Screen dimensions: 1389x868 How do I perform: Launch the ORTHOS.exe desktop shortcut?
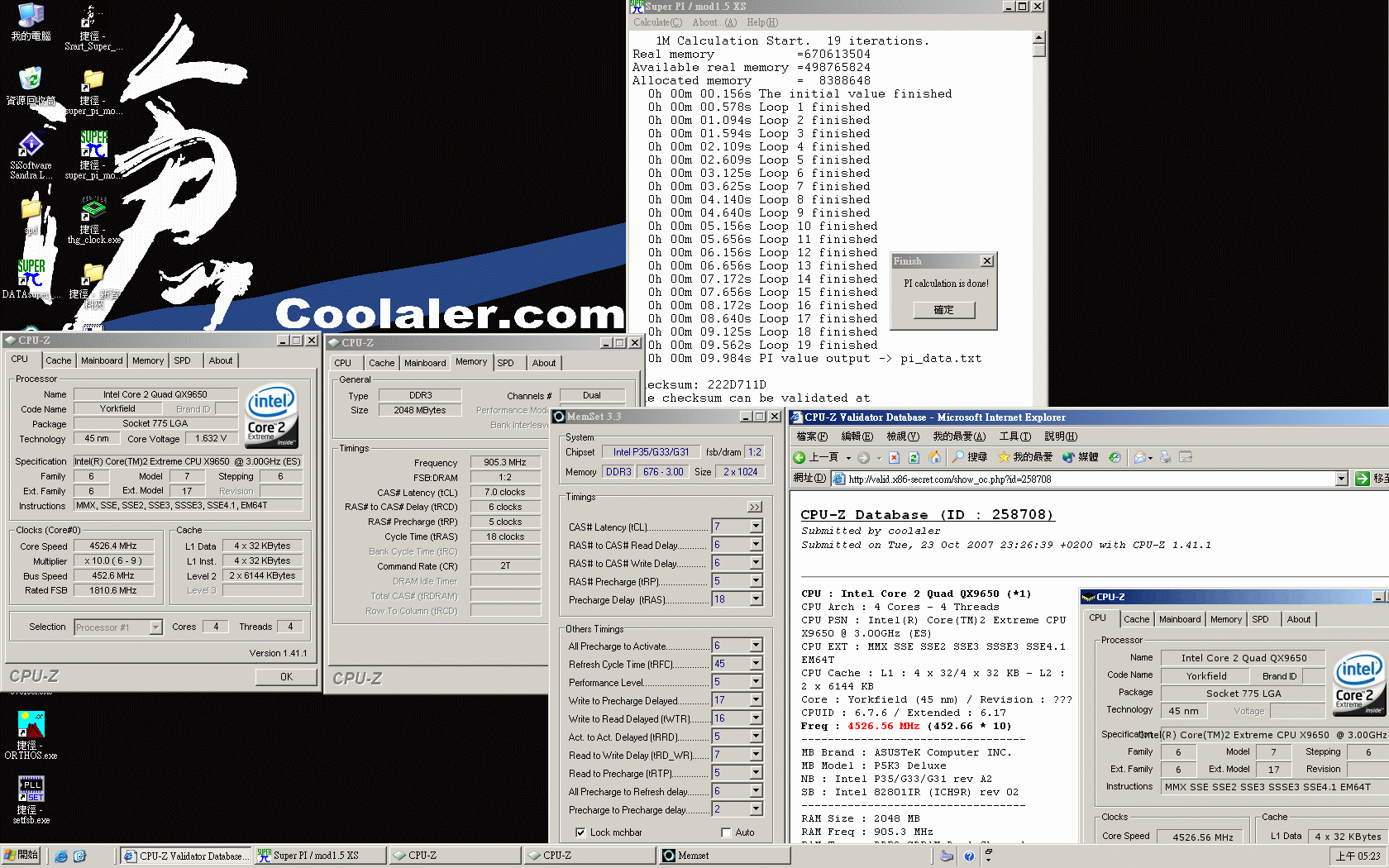pyautogui.click(x=31, y=734)
